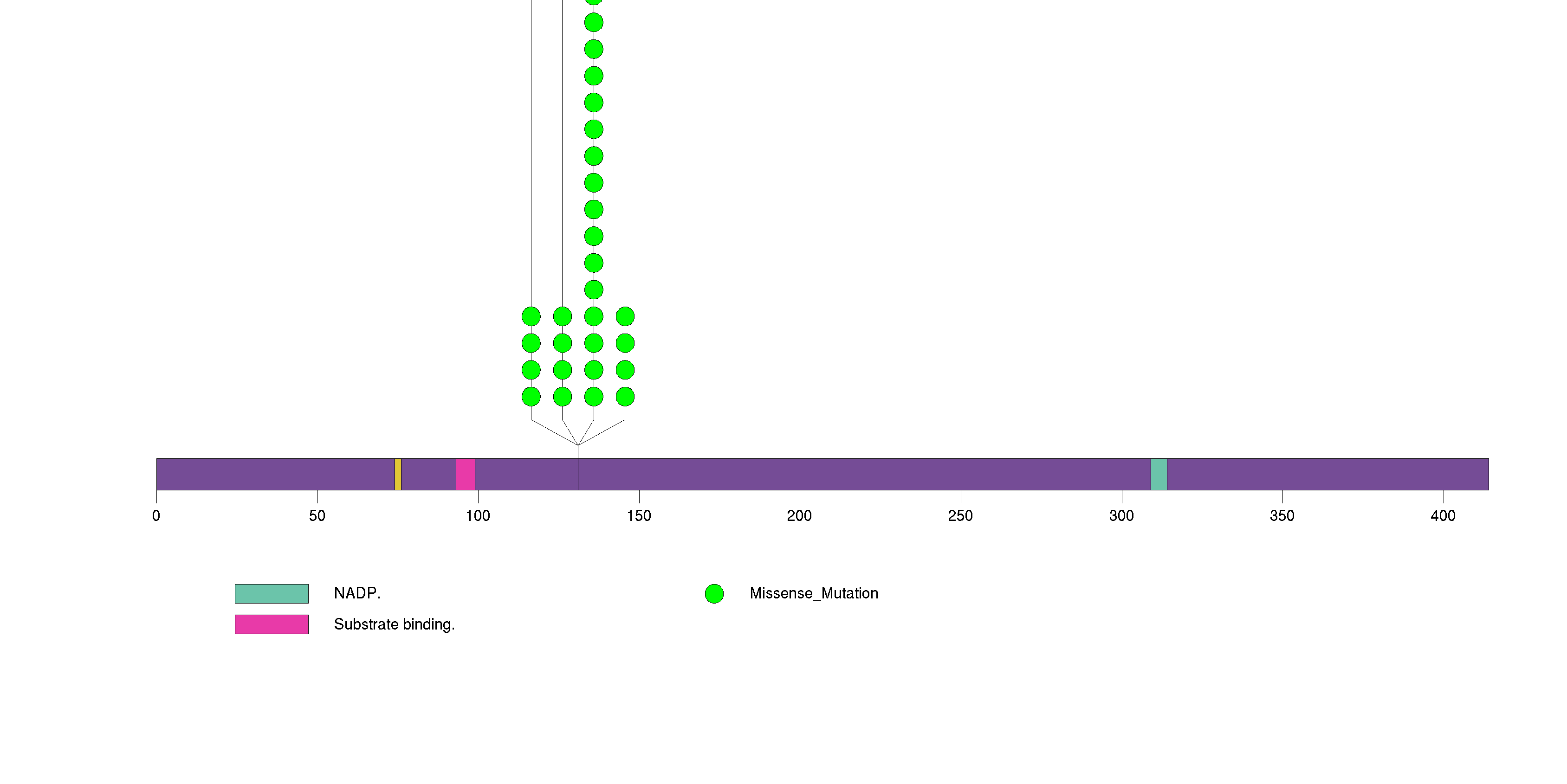
Task: Click the axis label 200
Action: (799, 516)
